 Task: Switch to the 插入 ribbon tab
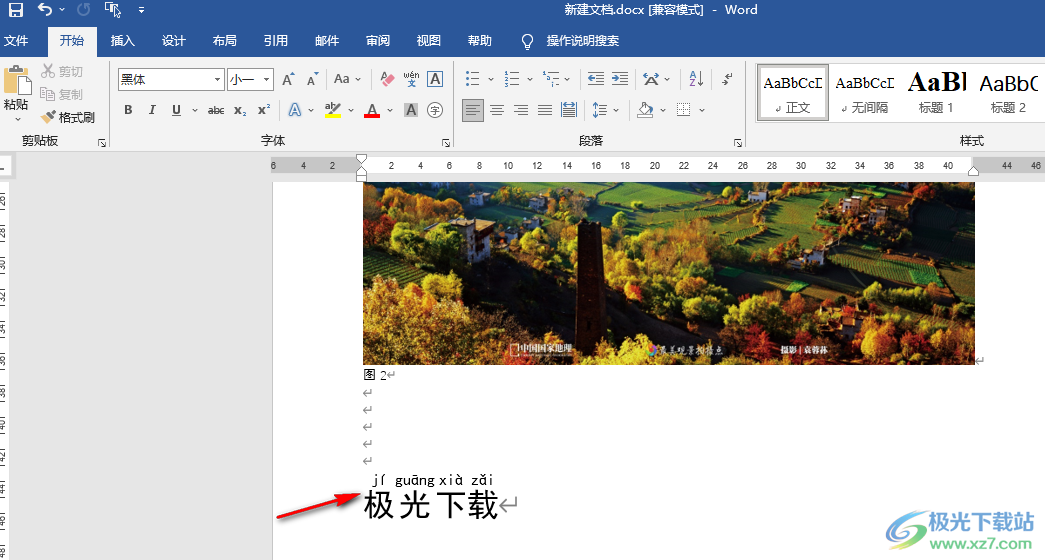coord(123,41)
